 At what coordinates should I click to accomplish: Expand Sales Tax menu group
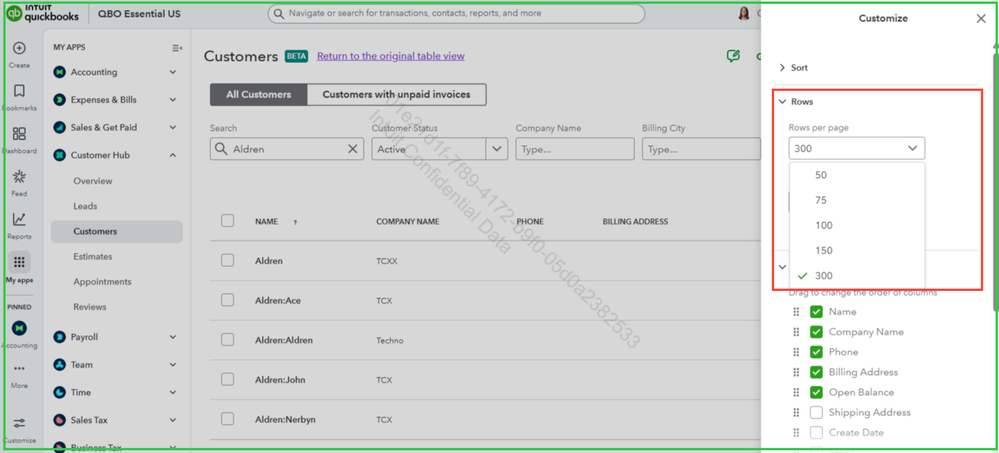[173, 420]
